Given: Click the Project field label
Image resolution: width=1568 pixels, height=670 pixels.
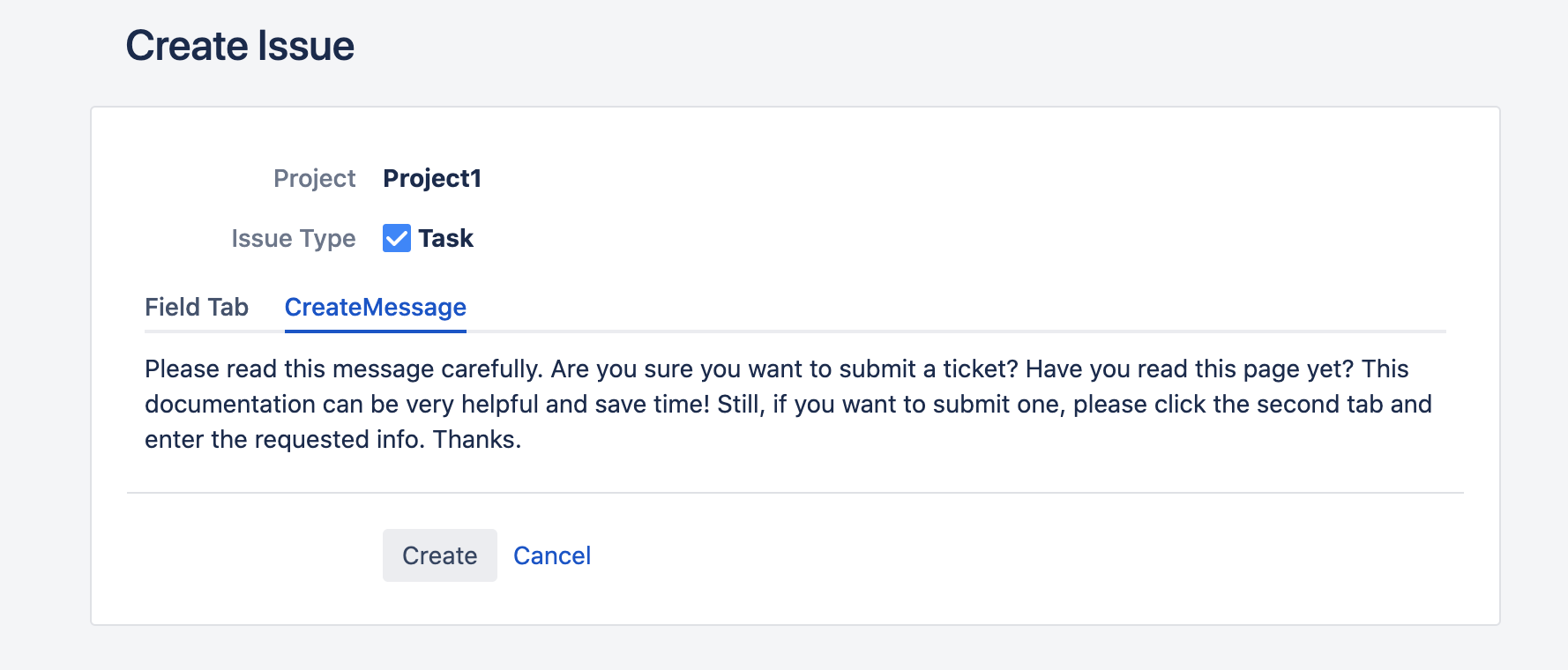Looking at the screenshot, I should [x=314, y=178].
